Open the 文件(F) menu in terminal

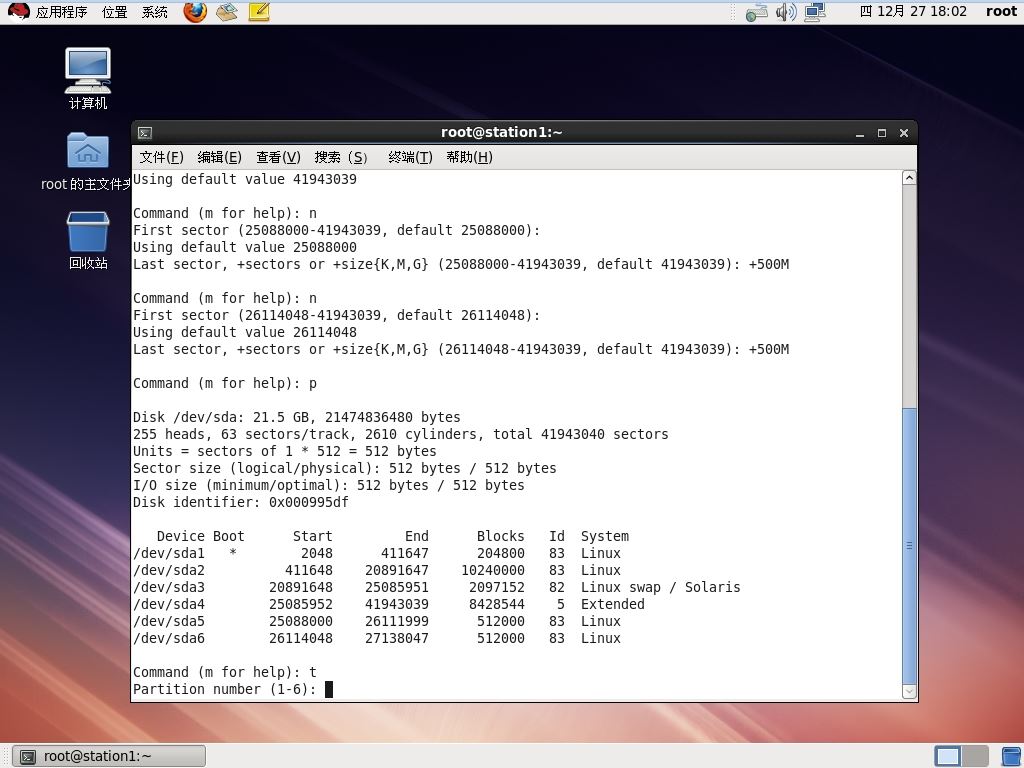pyautogui.click(x=161, y=157)
